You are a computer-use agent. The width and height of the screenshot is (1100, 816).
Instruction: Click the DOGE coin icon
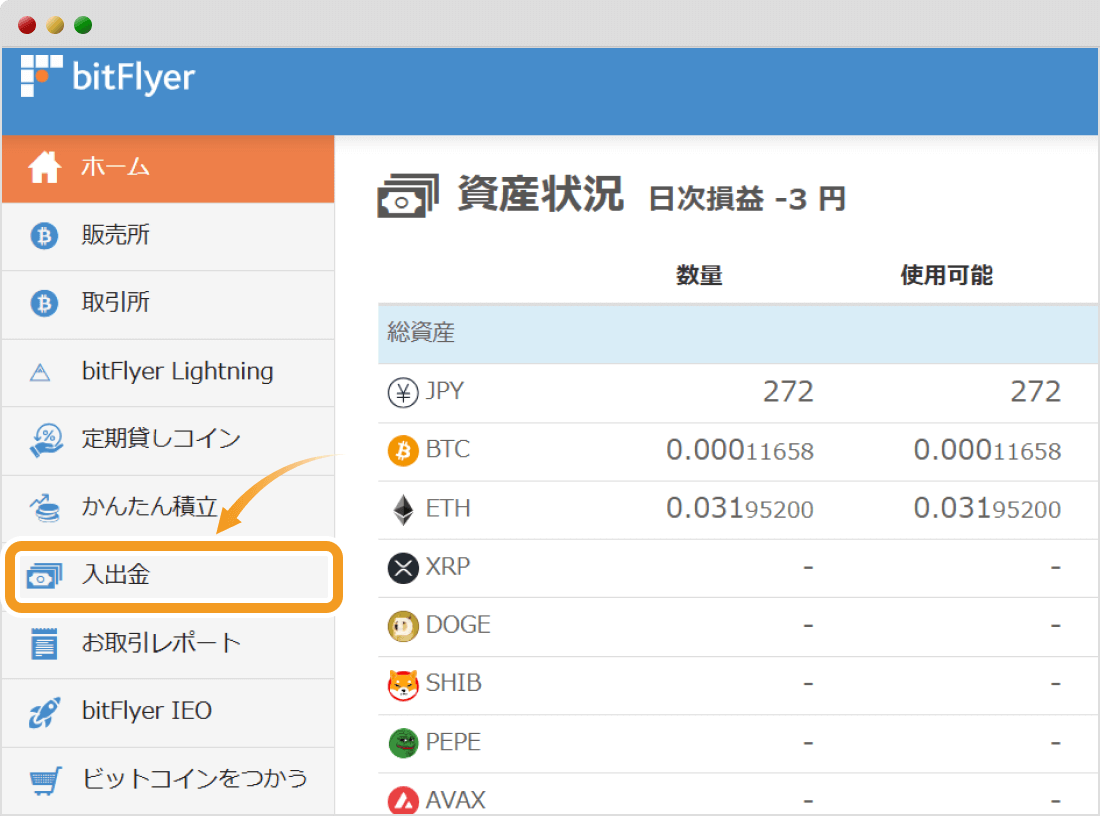(403, 626)
